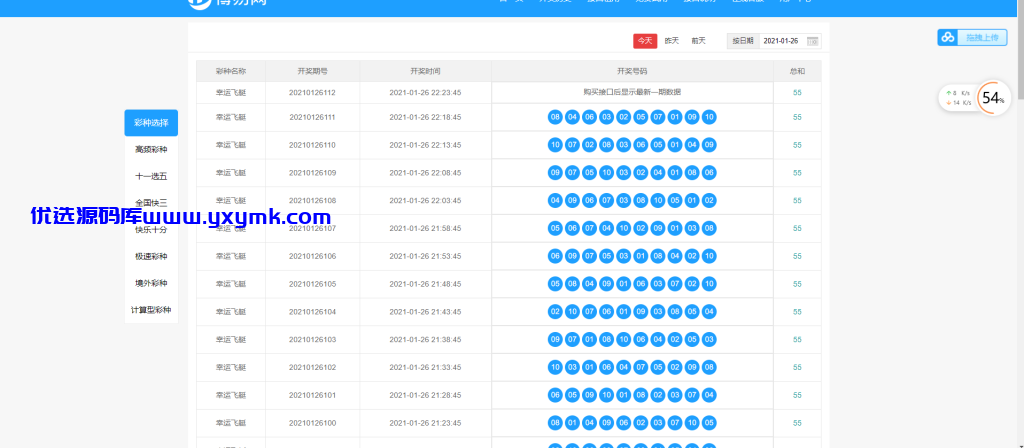Click ball 09 in row 20210126109

[556, 173]
